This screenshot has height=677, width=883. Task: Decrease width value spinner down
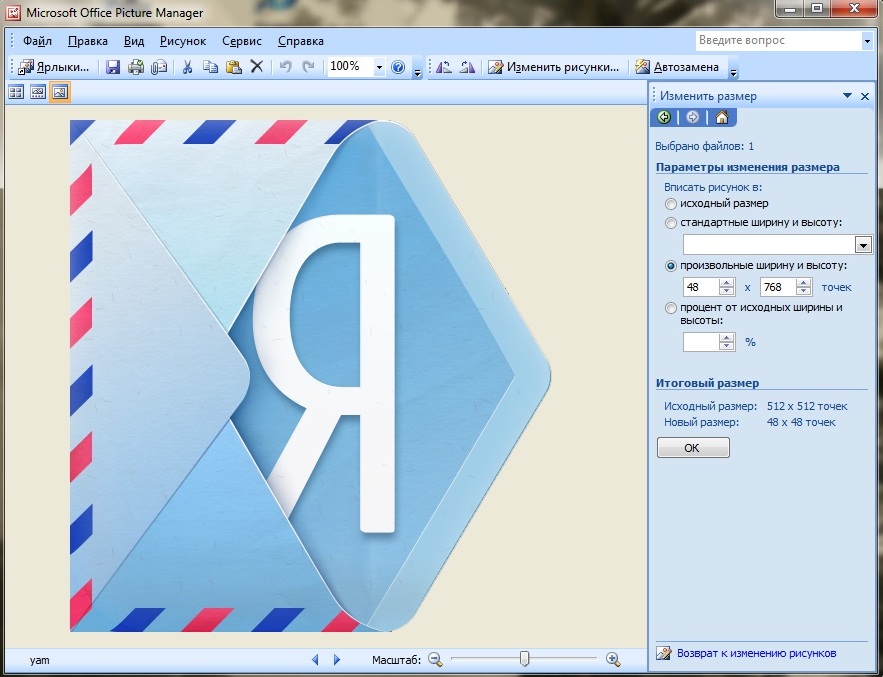click(x=726, y=291)
